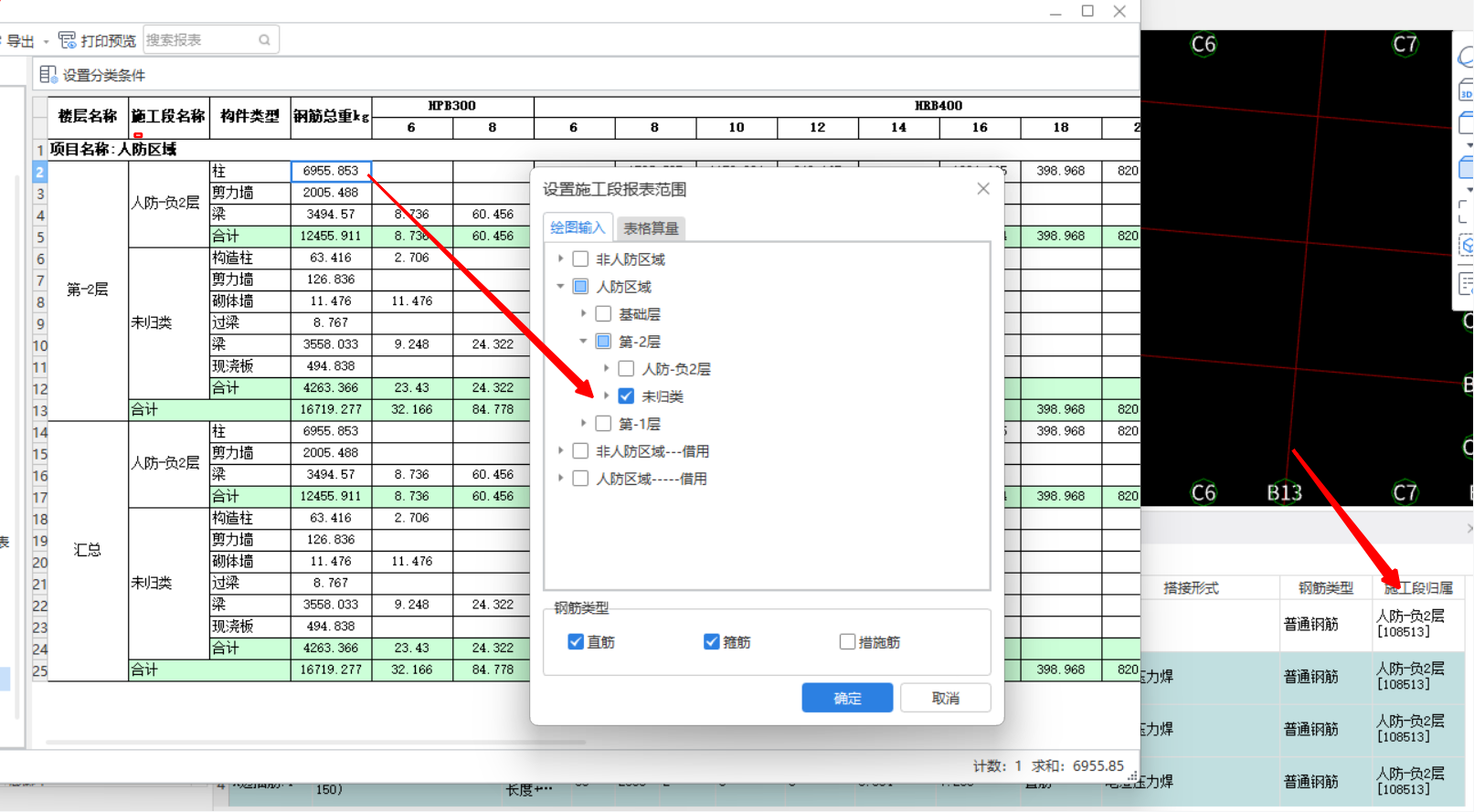Viewport: 1474px width, 812px height.
Task: Expand the 人防-负2层 node in the dialog tree
Action: [606, 369]
